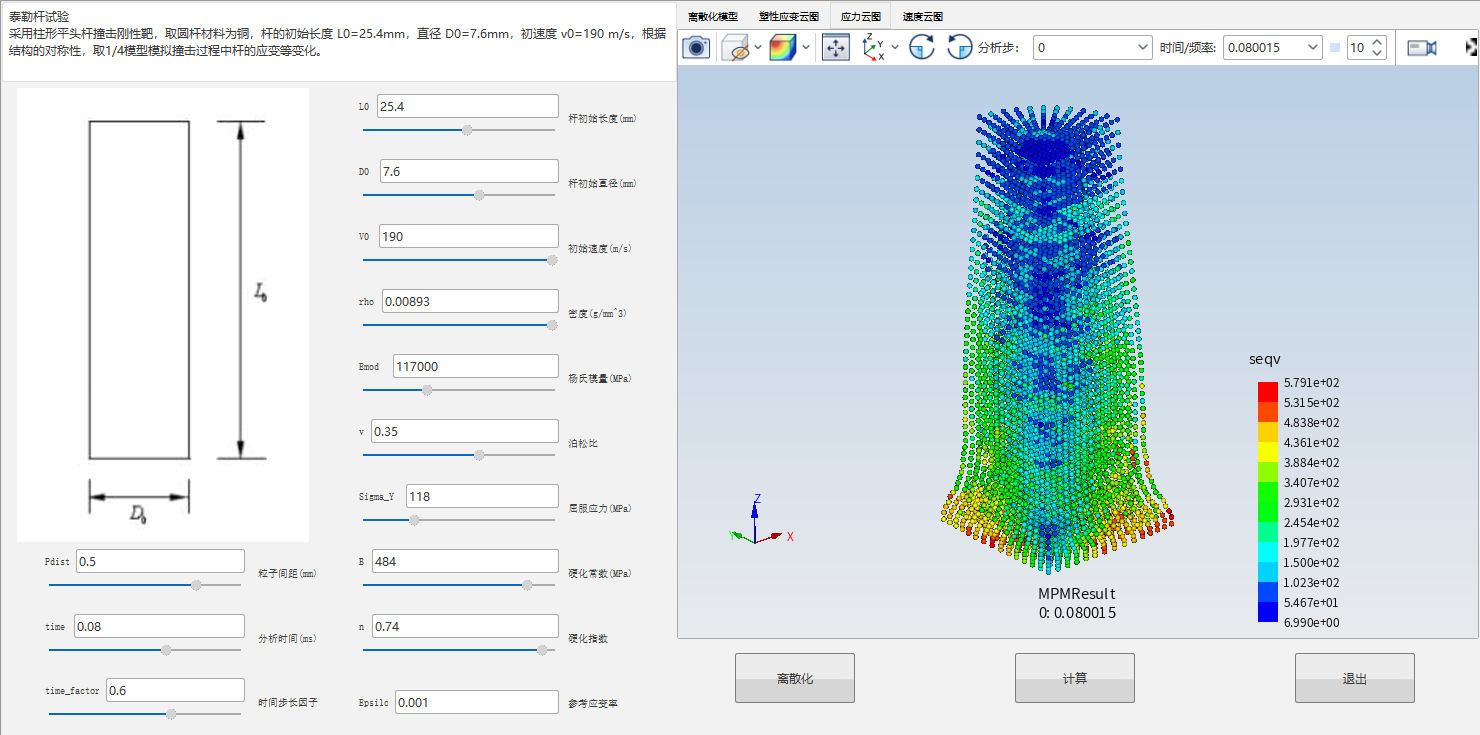Viewport: 1480px width, 735px height.
Task: Toggle the small blue square checkbox
Action: [1335, 47]
